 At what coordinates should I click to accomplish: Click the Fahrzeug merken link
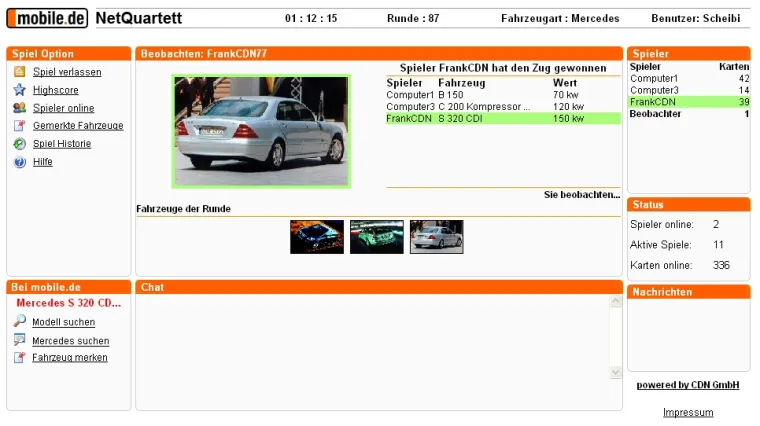(70, 357)
